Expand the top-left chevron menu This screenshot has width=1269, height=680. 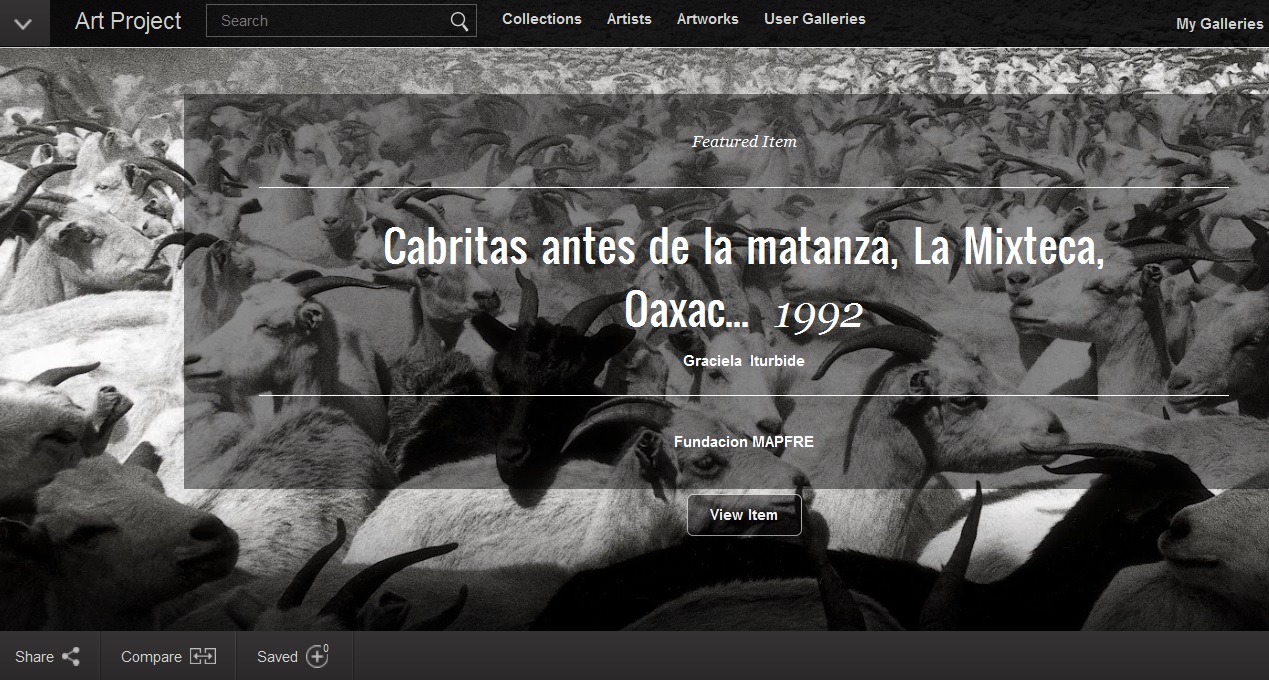coord(24,23)
